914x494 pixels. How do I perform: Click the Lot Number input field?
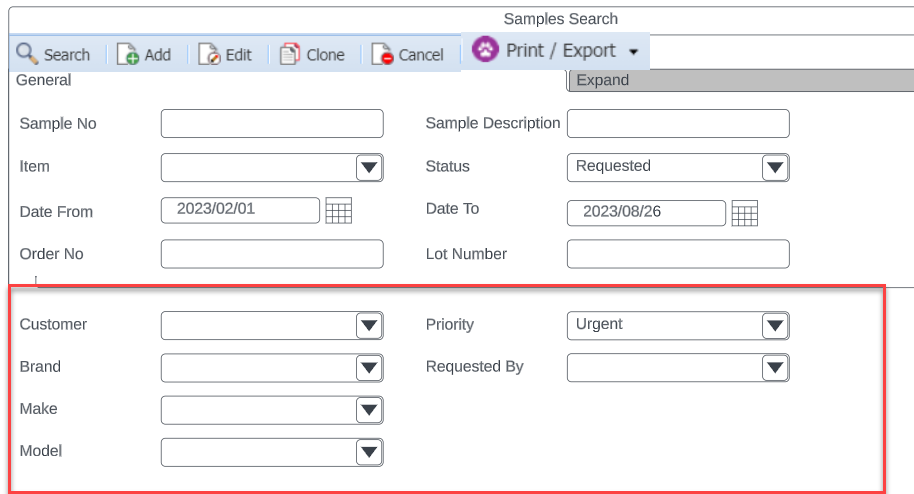pyautogui.click(x=678, y=254)
